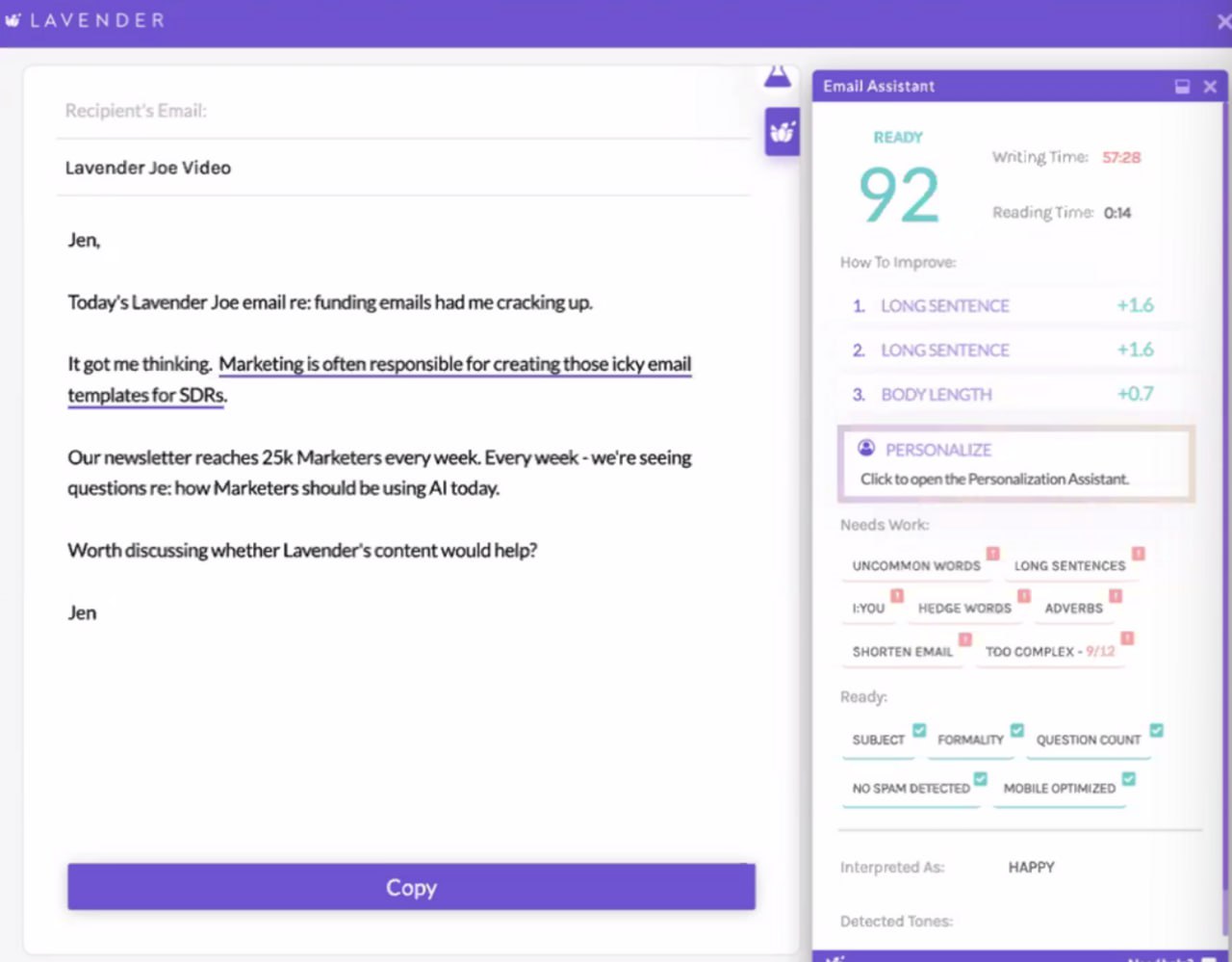Click checkmark on QUESTION COUNT tag
The height and width of the screenshot is (962, 1232).
[1157, 730]
